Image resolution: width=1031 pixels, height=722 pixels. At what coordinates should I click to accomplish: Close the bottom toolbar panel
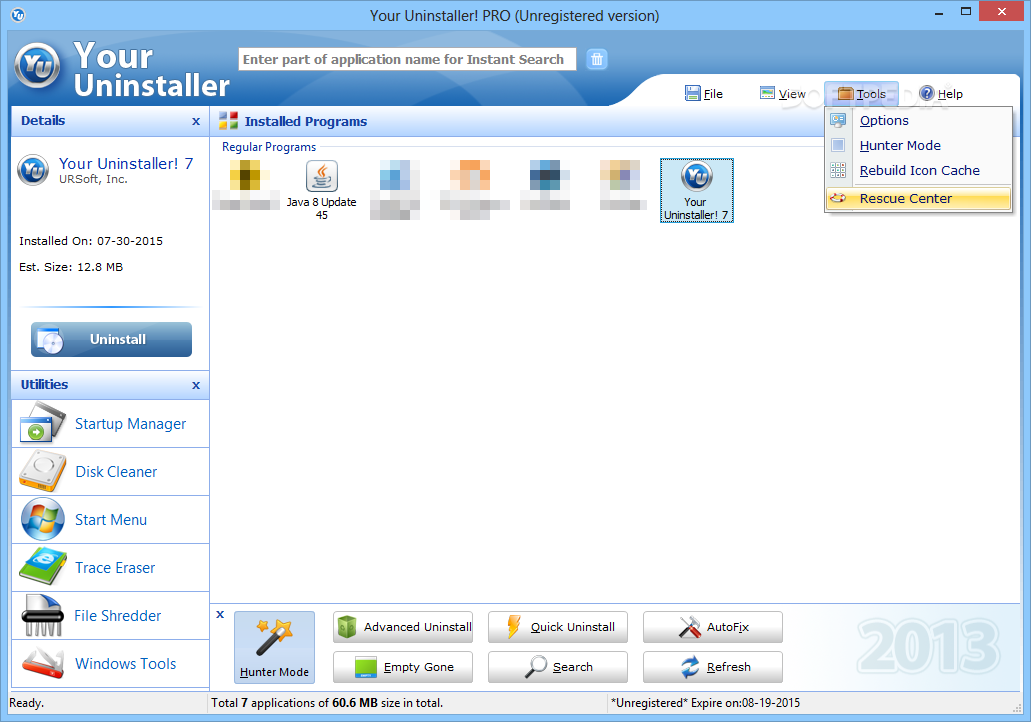pos(220,614)
